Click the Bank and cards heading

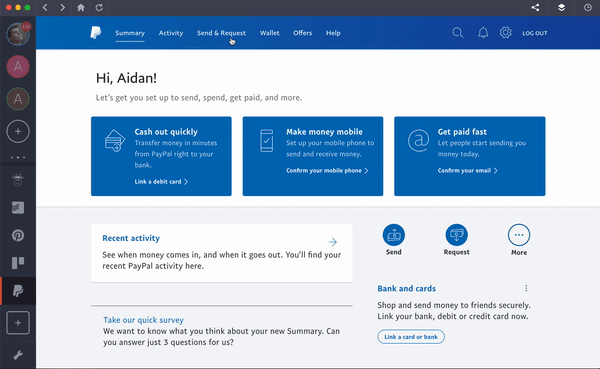click(406, 289)
